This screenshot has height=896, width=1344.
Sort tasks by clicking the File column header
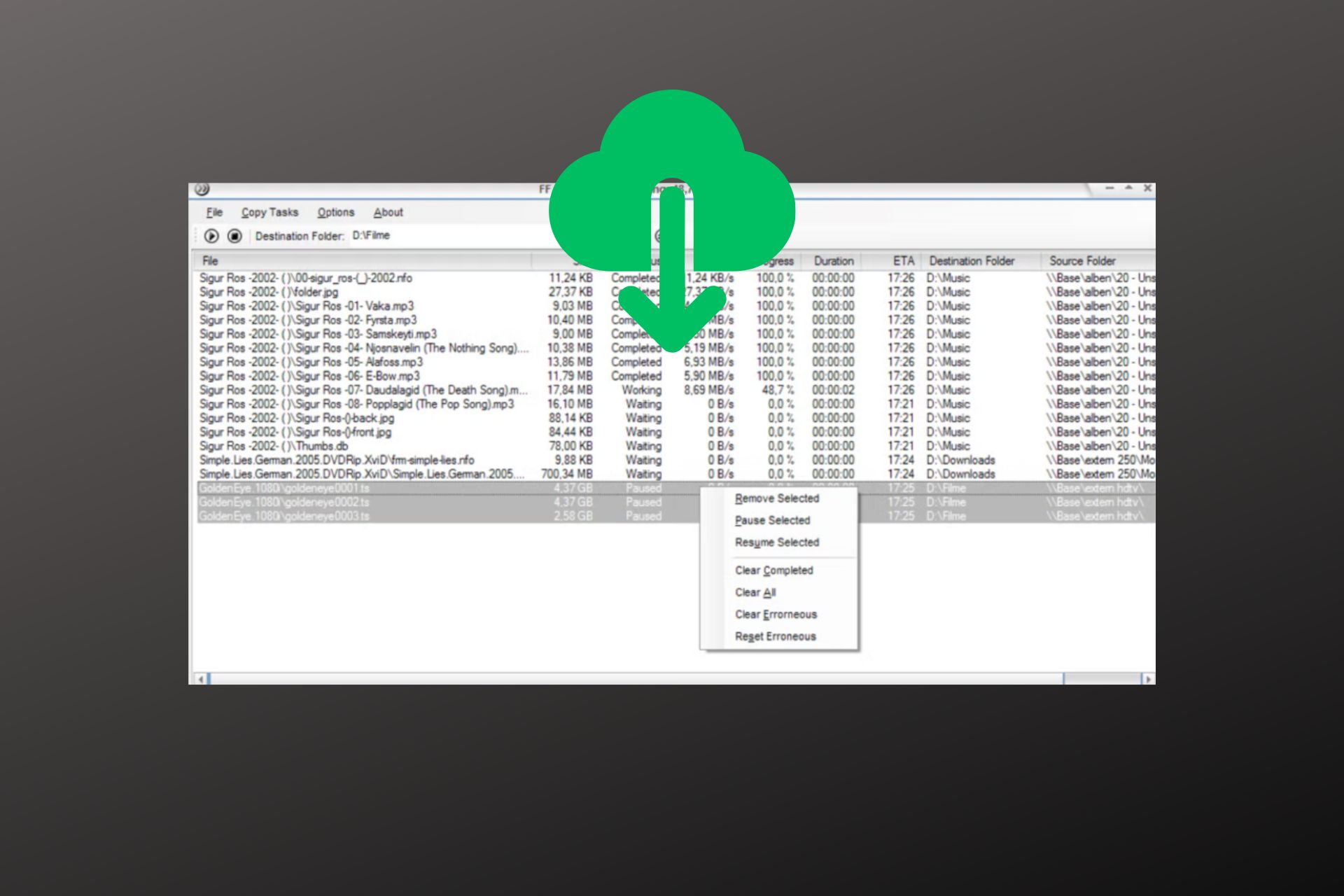(209, 260)
